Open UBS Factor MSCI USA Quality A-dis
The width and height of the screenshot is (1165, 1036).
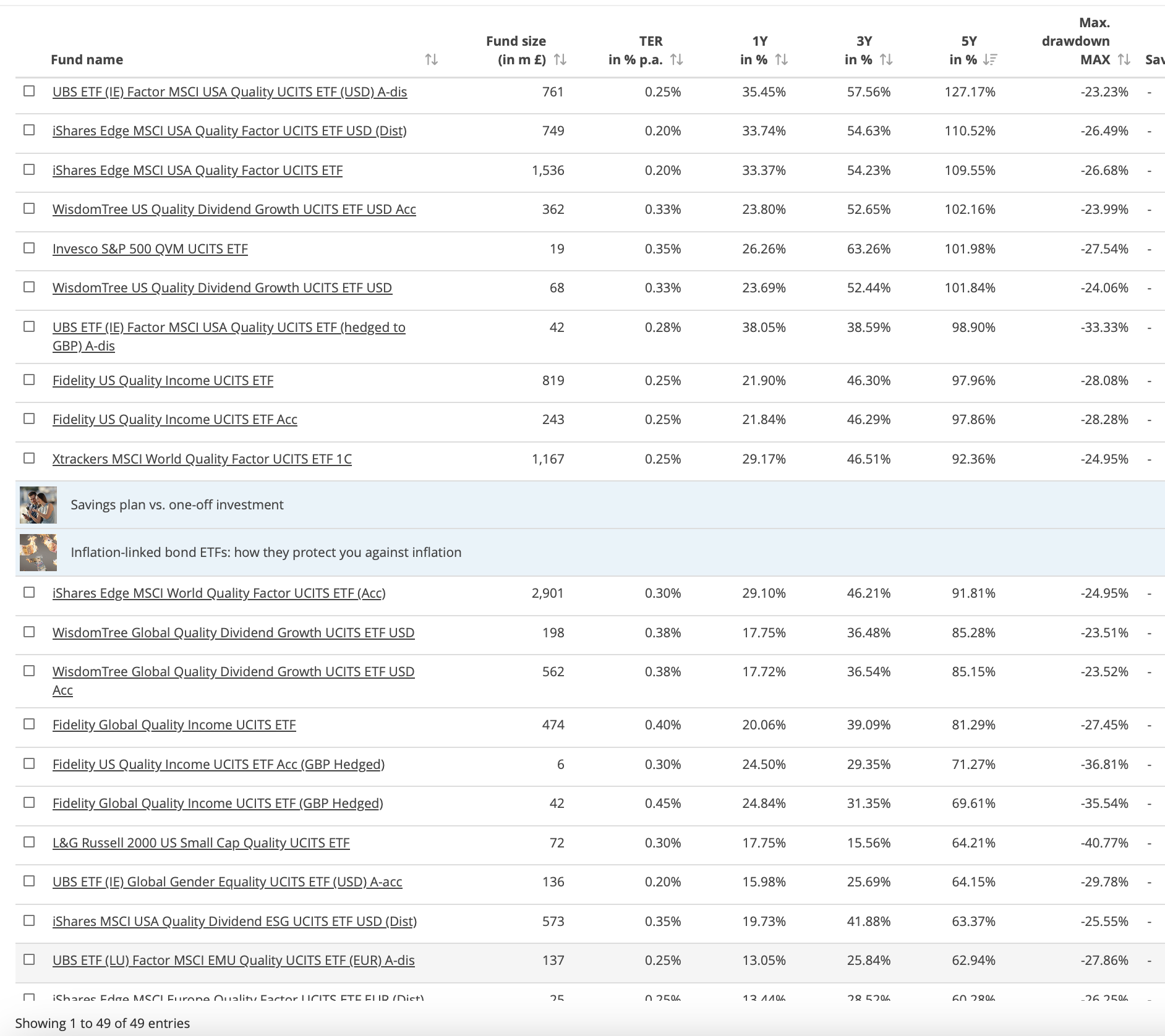(229, 92)
